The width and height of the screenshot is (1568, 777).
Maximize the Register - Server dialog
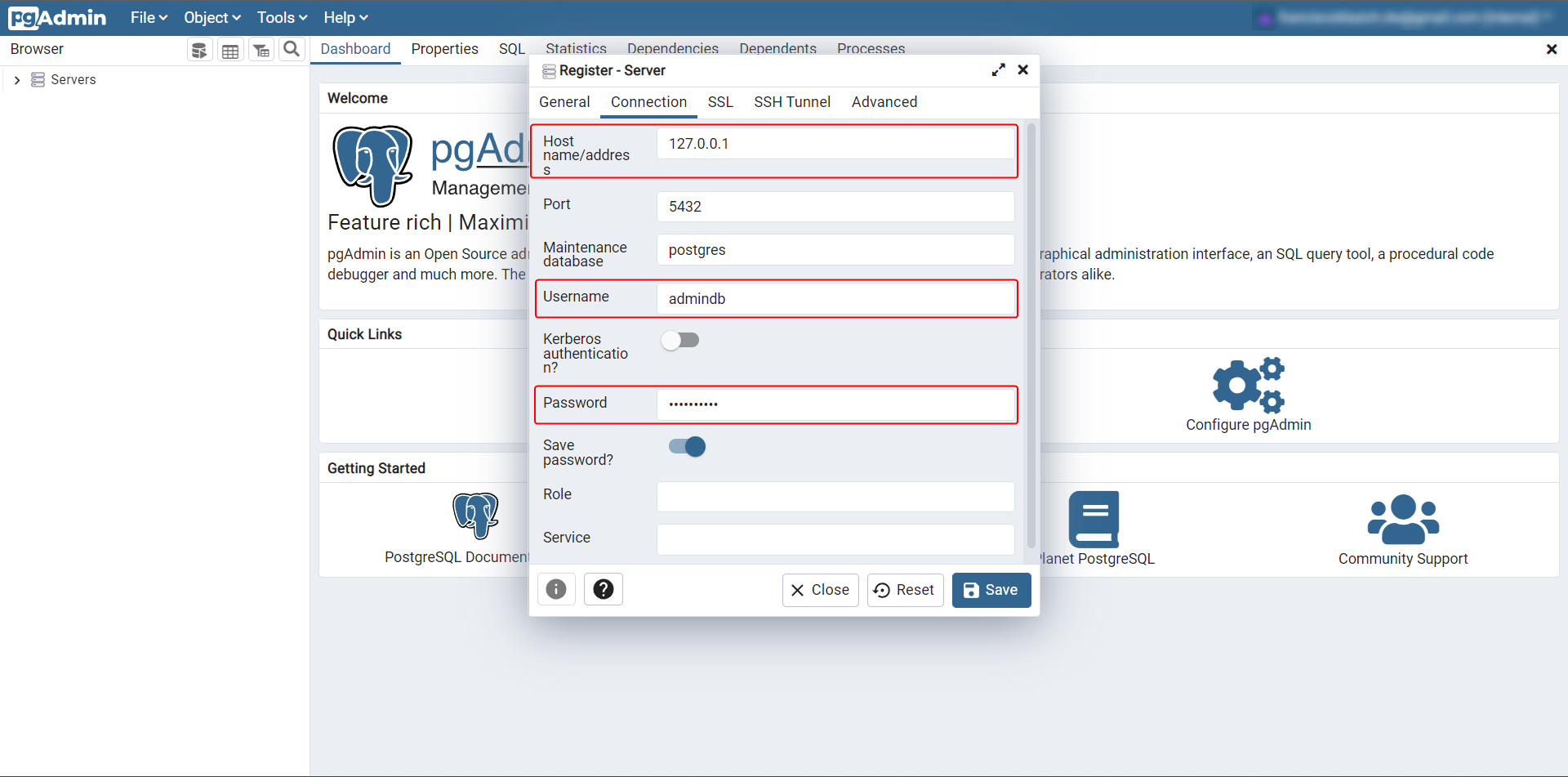tap(998, 70)
